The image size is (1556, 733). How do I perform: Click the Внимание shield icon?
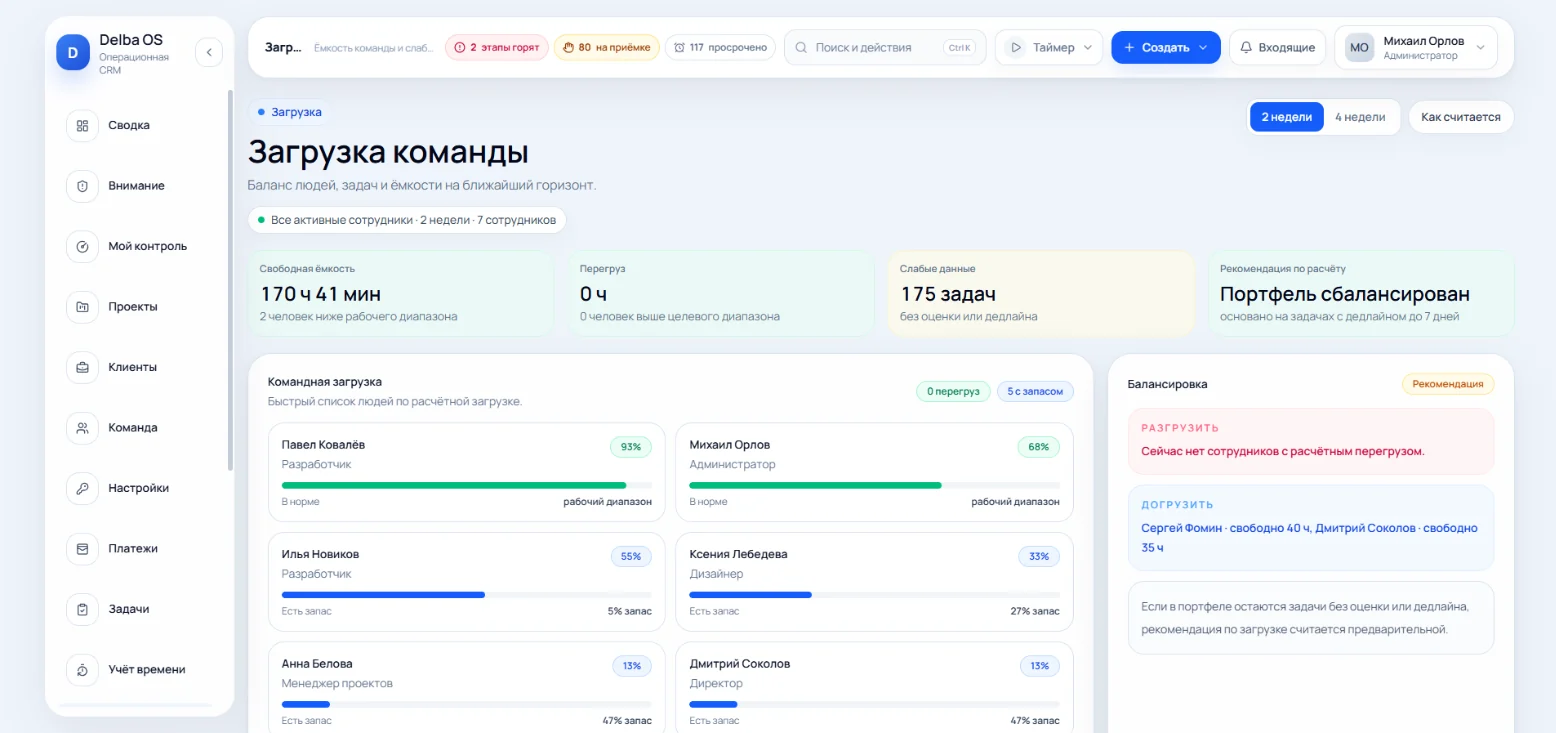point(82,186)
